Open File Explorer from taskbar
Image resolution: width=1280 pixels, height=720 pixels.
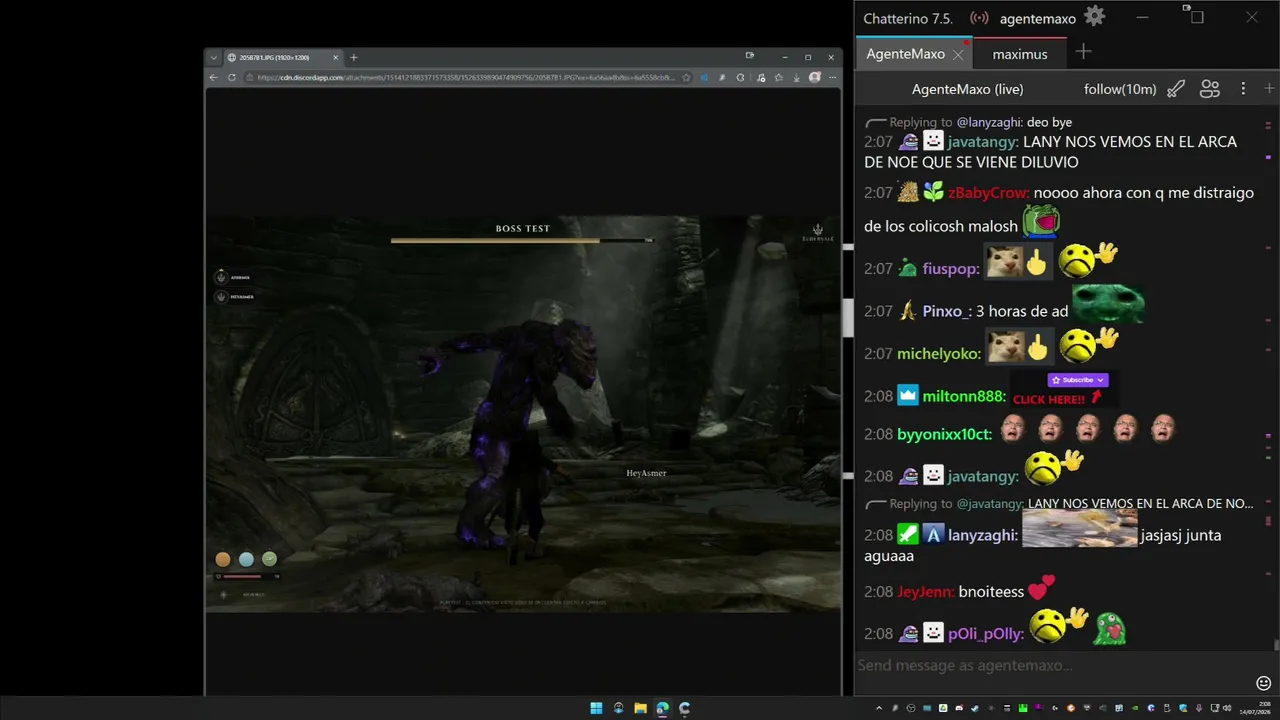[640, 708]
